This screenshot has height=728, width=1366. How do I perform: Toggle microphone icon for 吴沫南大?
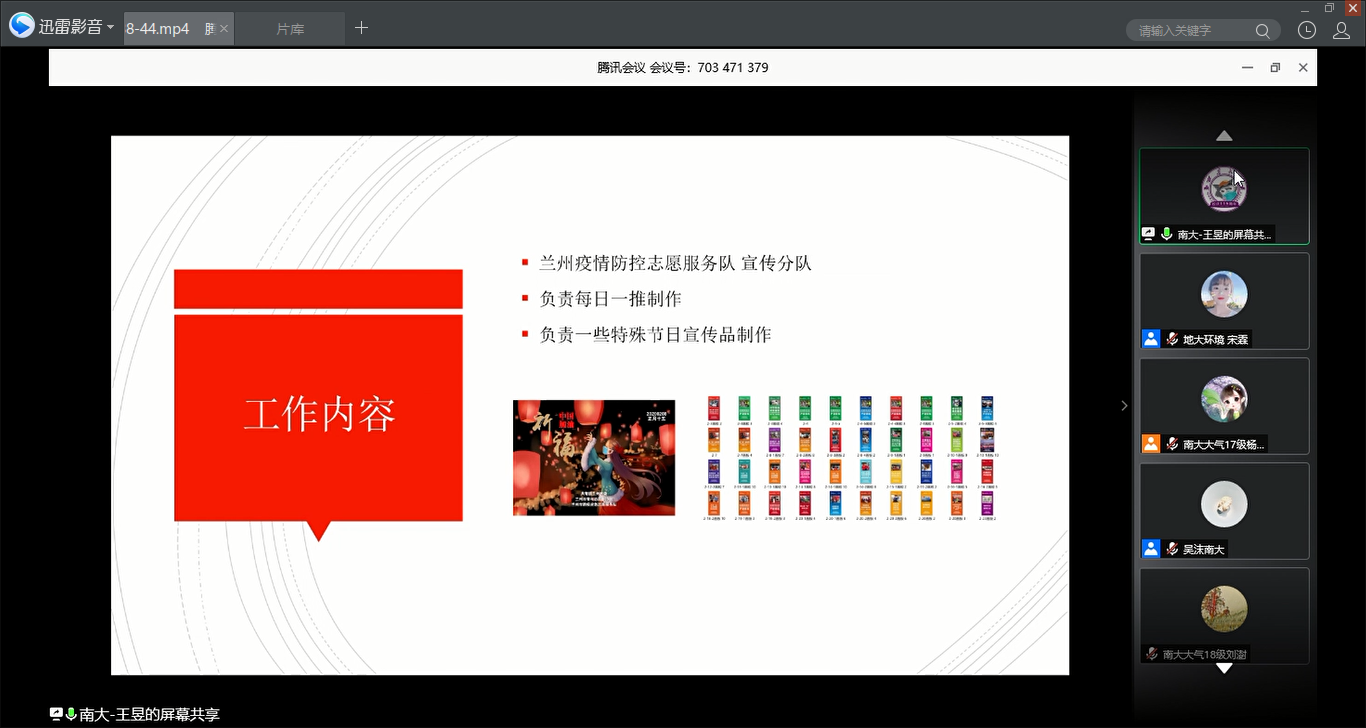[x=1172, y=549]
